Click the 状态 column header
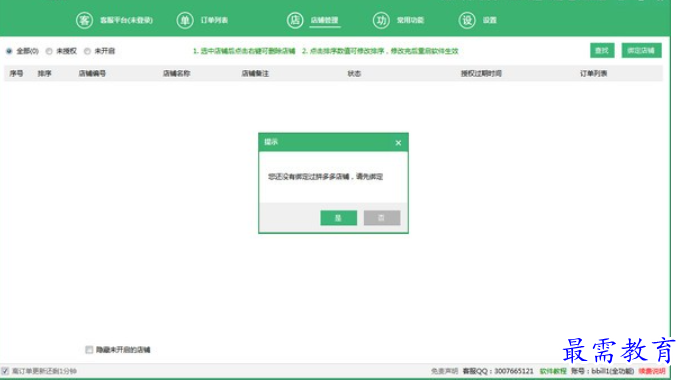The height and width of the screenshot is (382, 684). coord(354,74)
